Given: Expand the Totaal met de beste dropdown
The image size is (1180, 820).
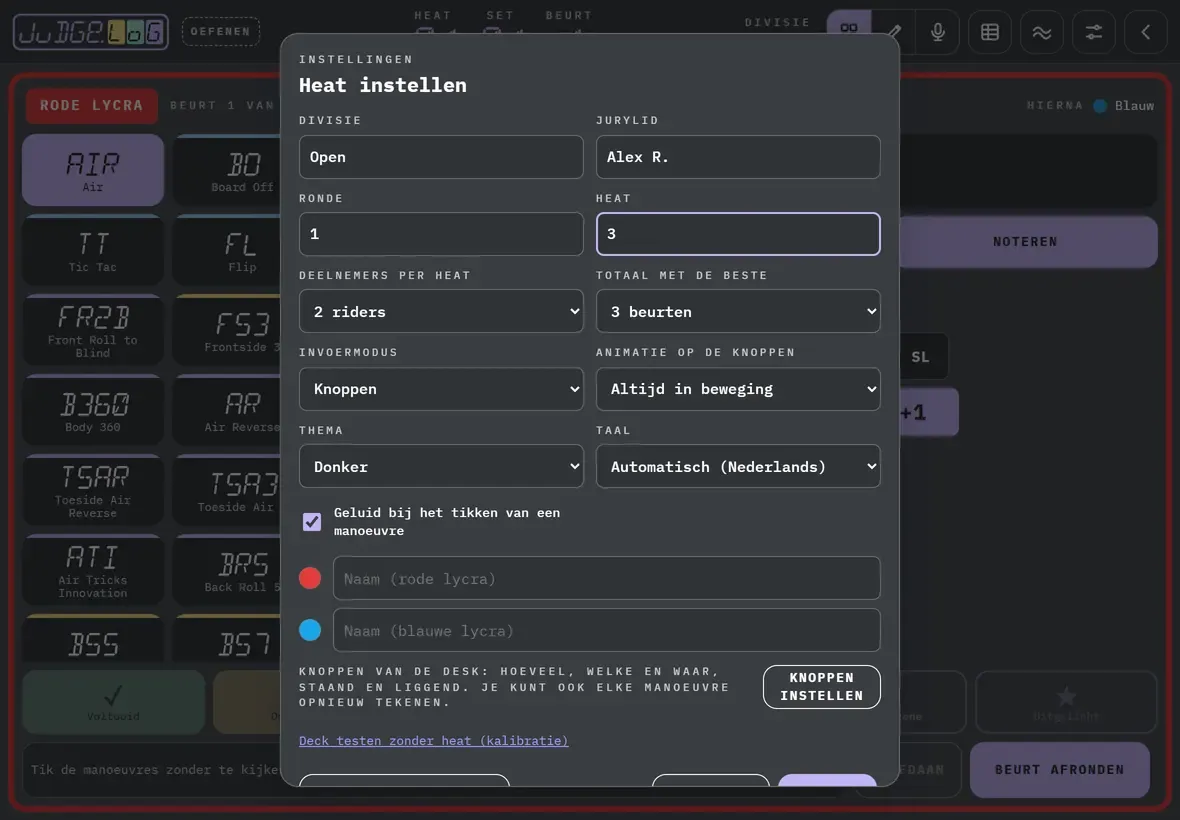Looking at the screenshot, I should pos(738,311).
